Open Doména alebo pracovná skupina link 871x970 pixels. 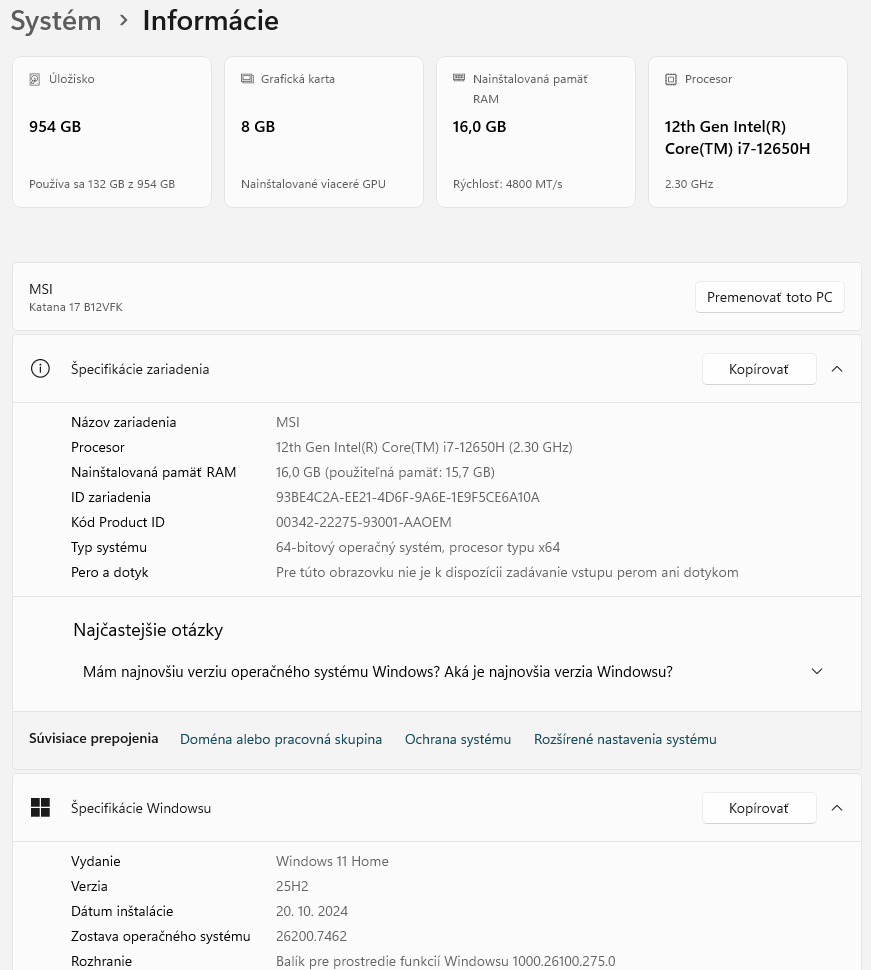pos(281,740)
